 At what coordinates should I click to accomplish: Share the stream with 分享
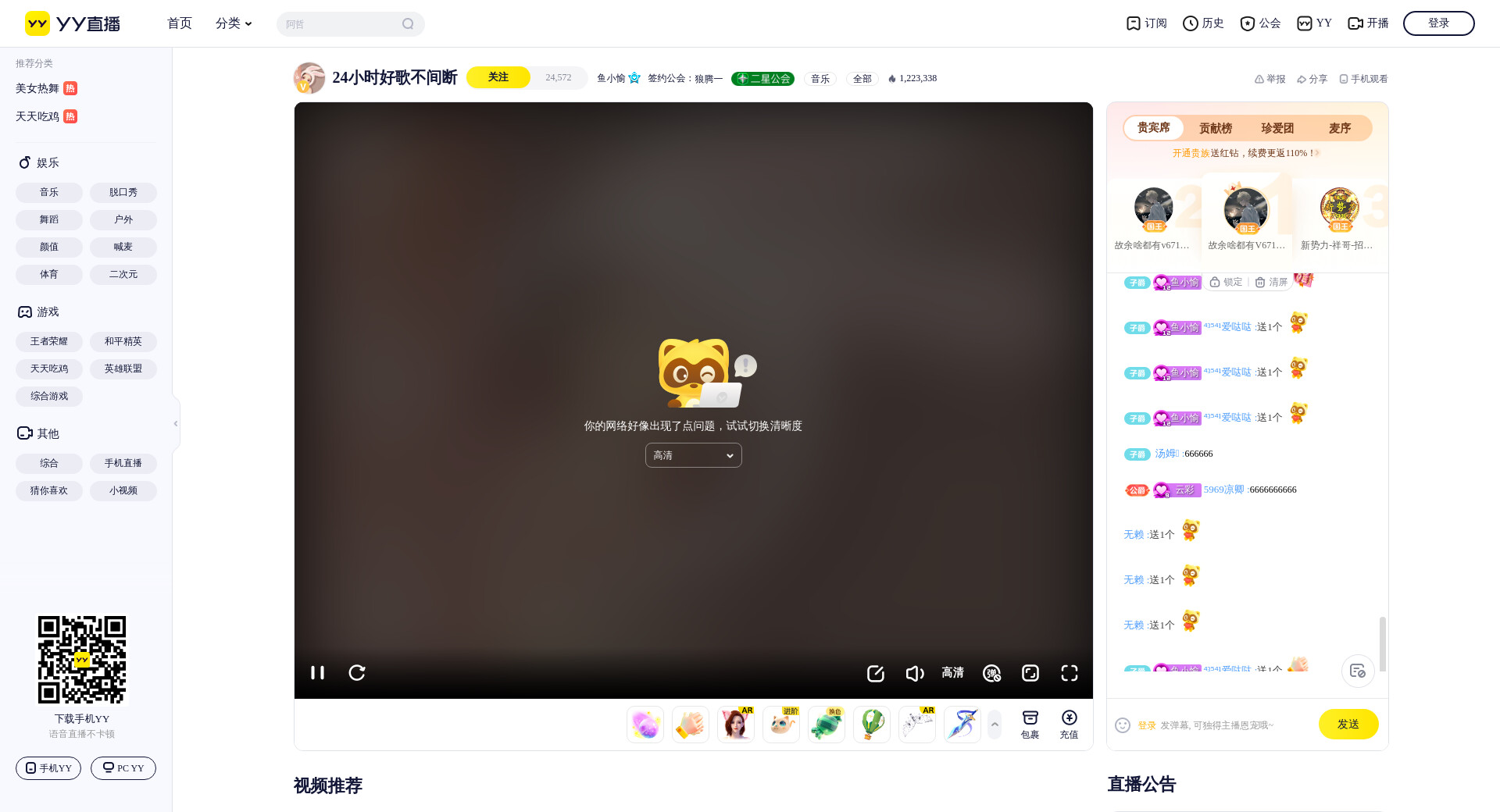pos(1312,79)
